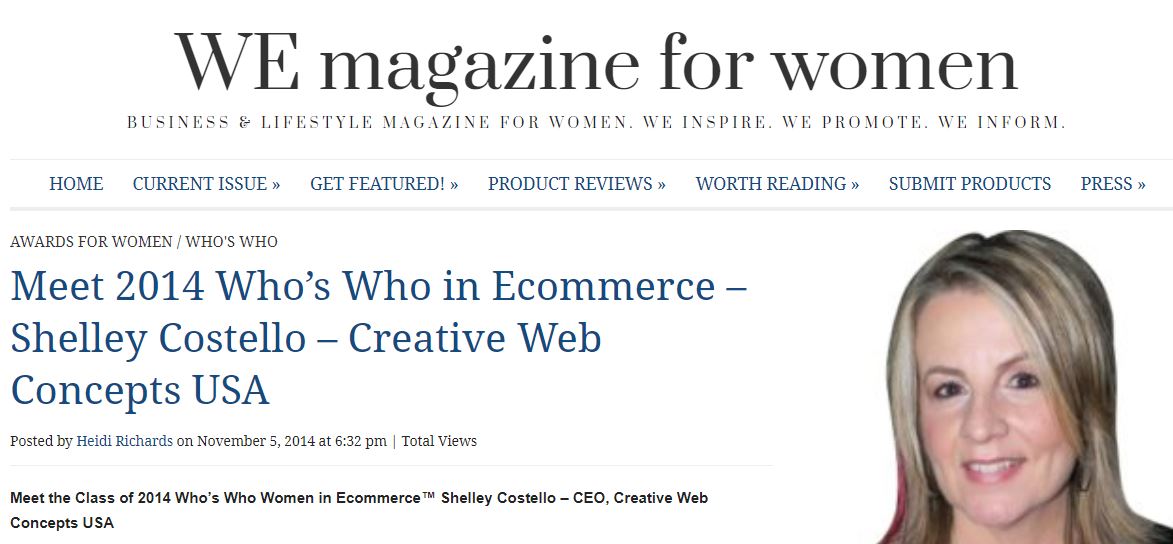Go to the HOME page
Image resolution: width=1173 pixels, height=544 pixels.
pyautogui.click(x=76, y=184)
